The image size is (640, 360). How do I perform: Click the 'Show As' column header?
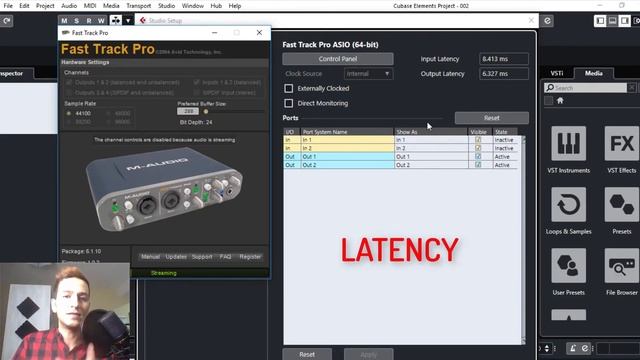coord(431,132)
